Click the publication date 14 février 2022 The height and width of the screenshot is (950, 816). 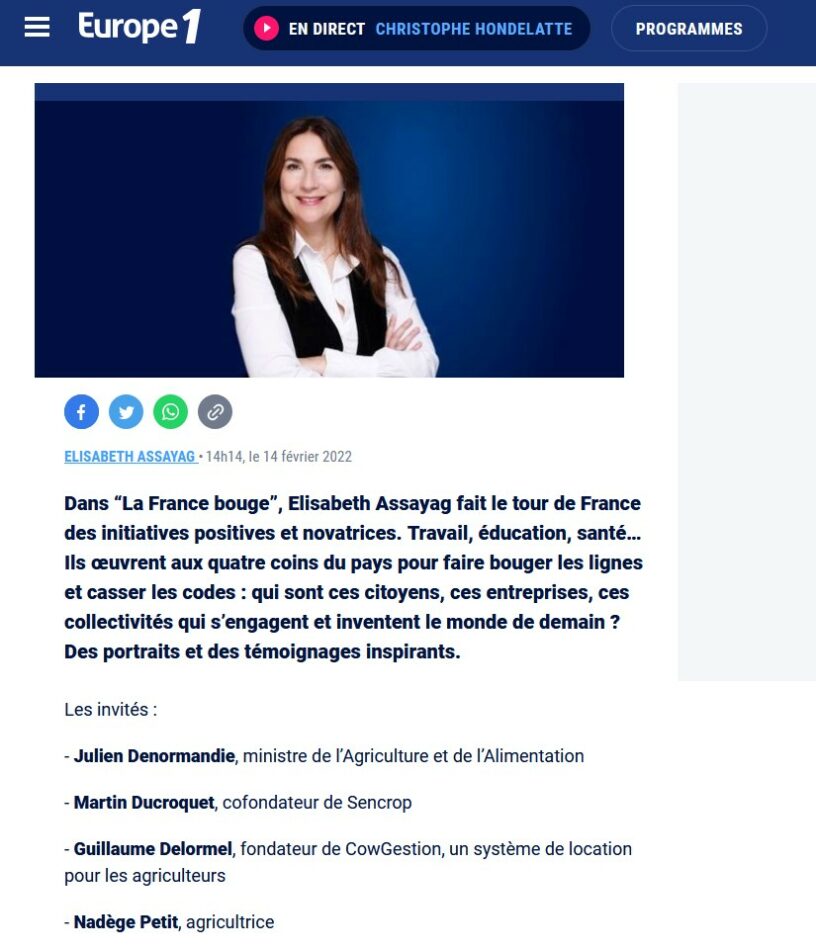(x=308, y=457)
